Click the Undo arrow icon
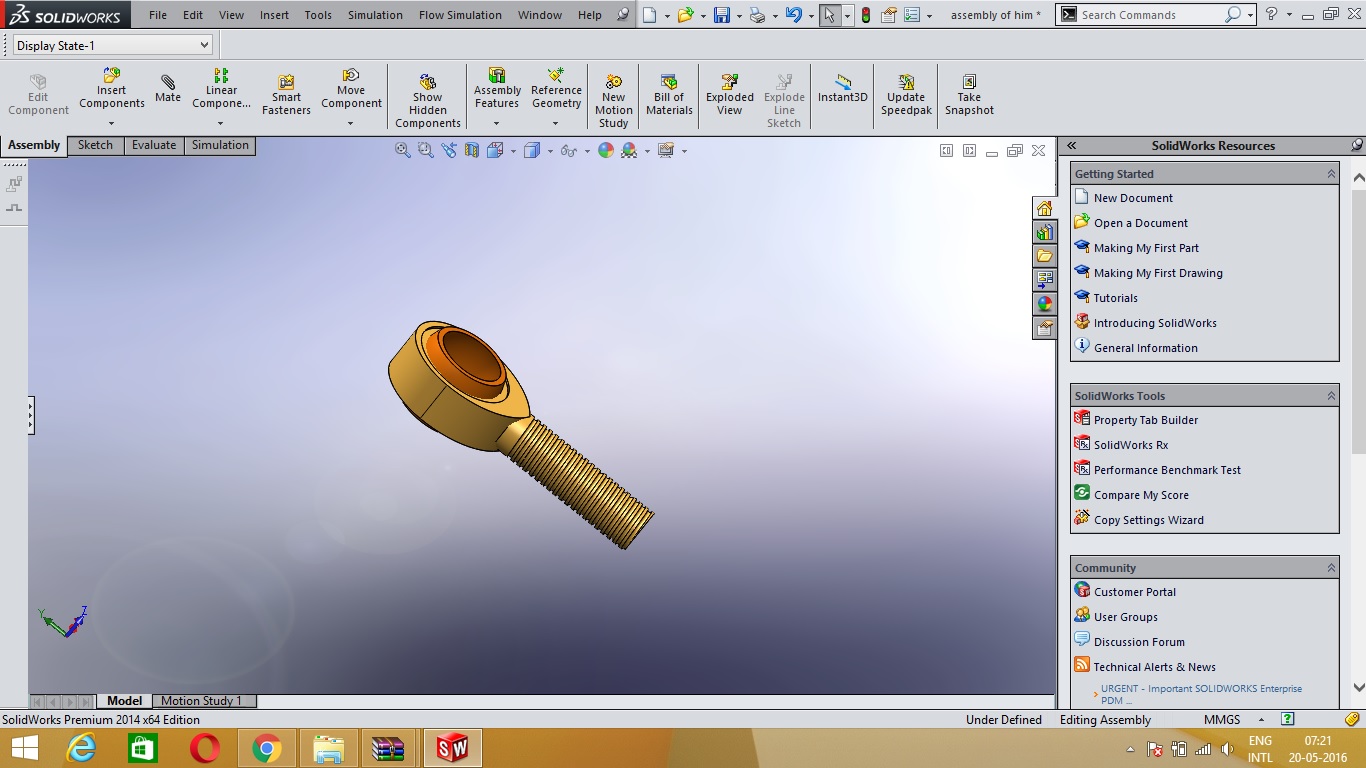This screenshot has width=1366, height=768. 794,15
